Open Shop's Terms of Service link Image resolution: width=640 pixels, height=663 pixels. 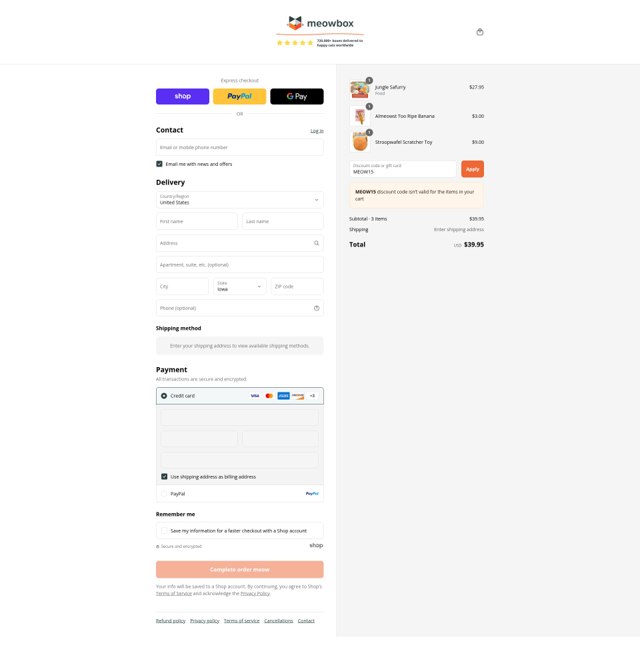click(x=174, y=594)
